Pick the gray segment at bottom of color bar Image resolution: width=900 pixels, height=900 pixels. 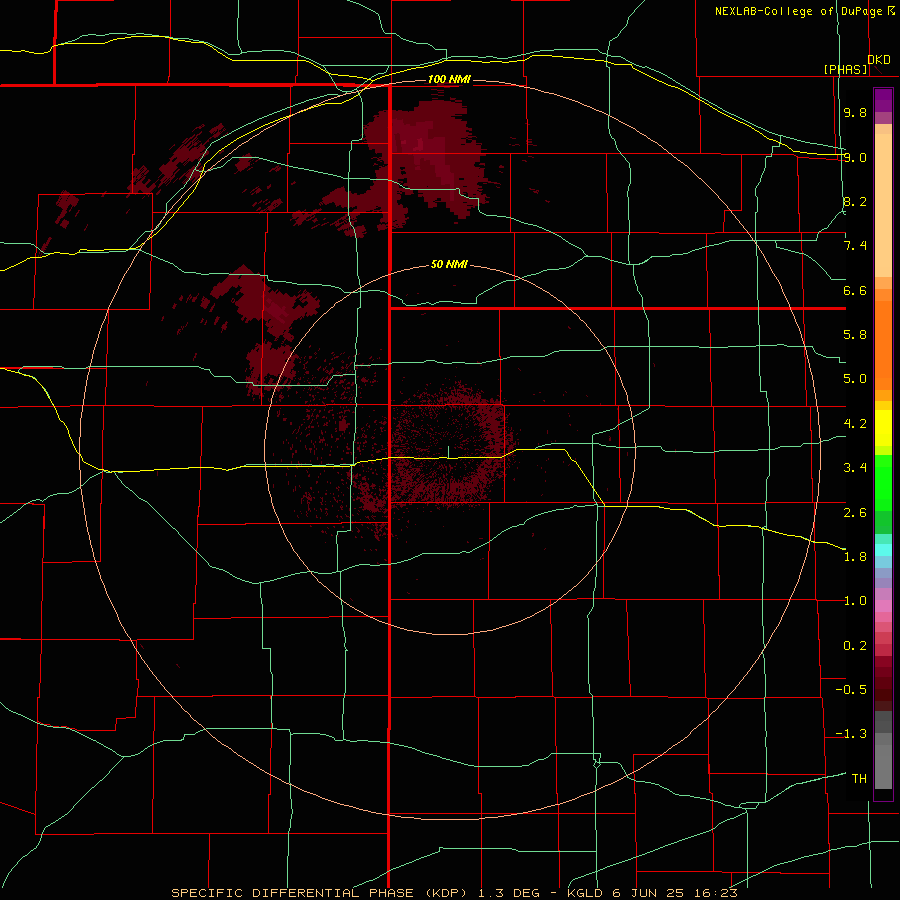click(x=883, y=767)
